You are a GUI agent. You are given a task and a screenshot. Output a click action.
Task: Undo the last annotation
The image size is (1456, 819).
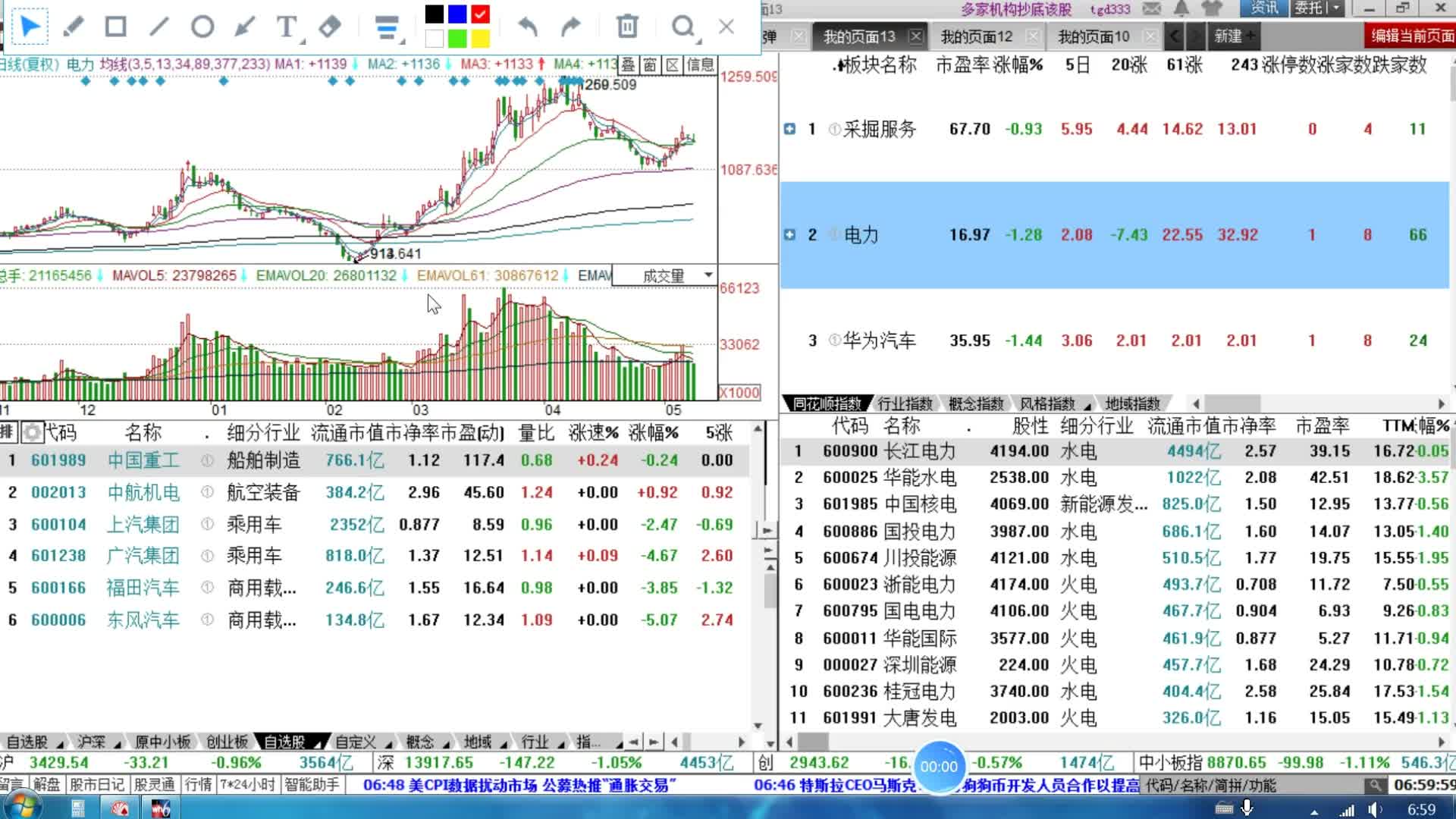coord(528,27)
